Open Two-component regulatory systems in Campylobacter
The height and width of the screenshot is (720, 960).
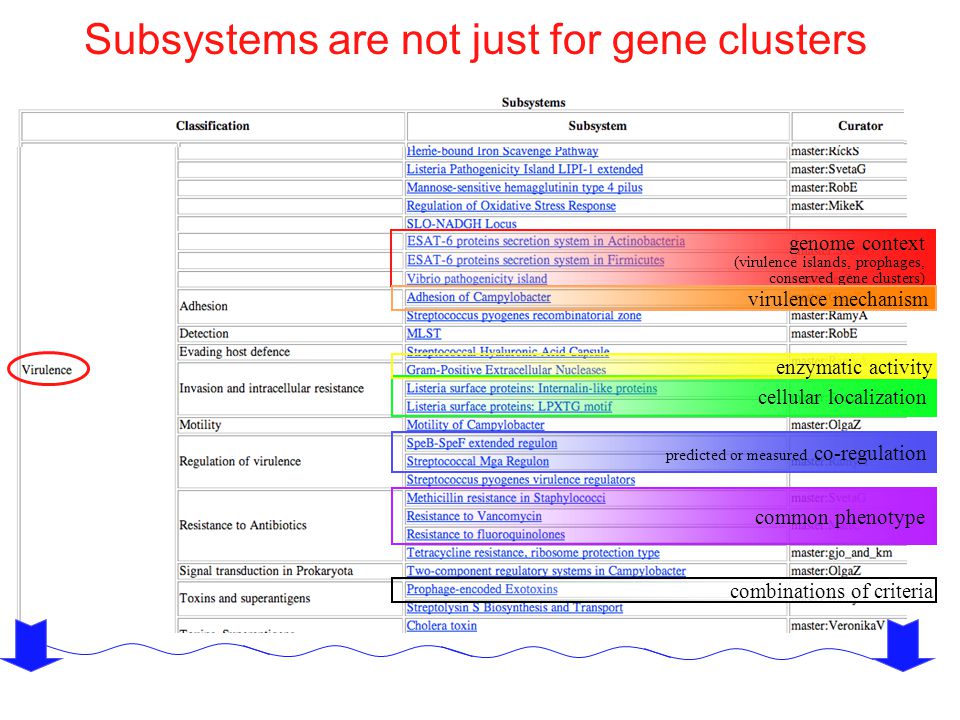[546, 571]
